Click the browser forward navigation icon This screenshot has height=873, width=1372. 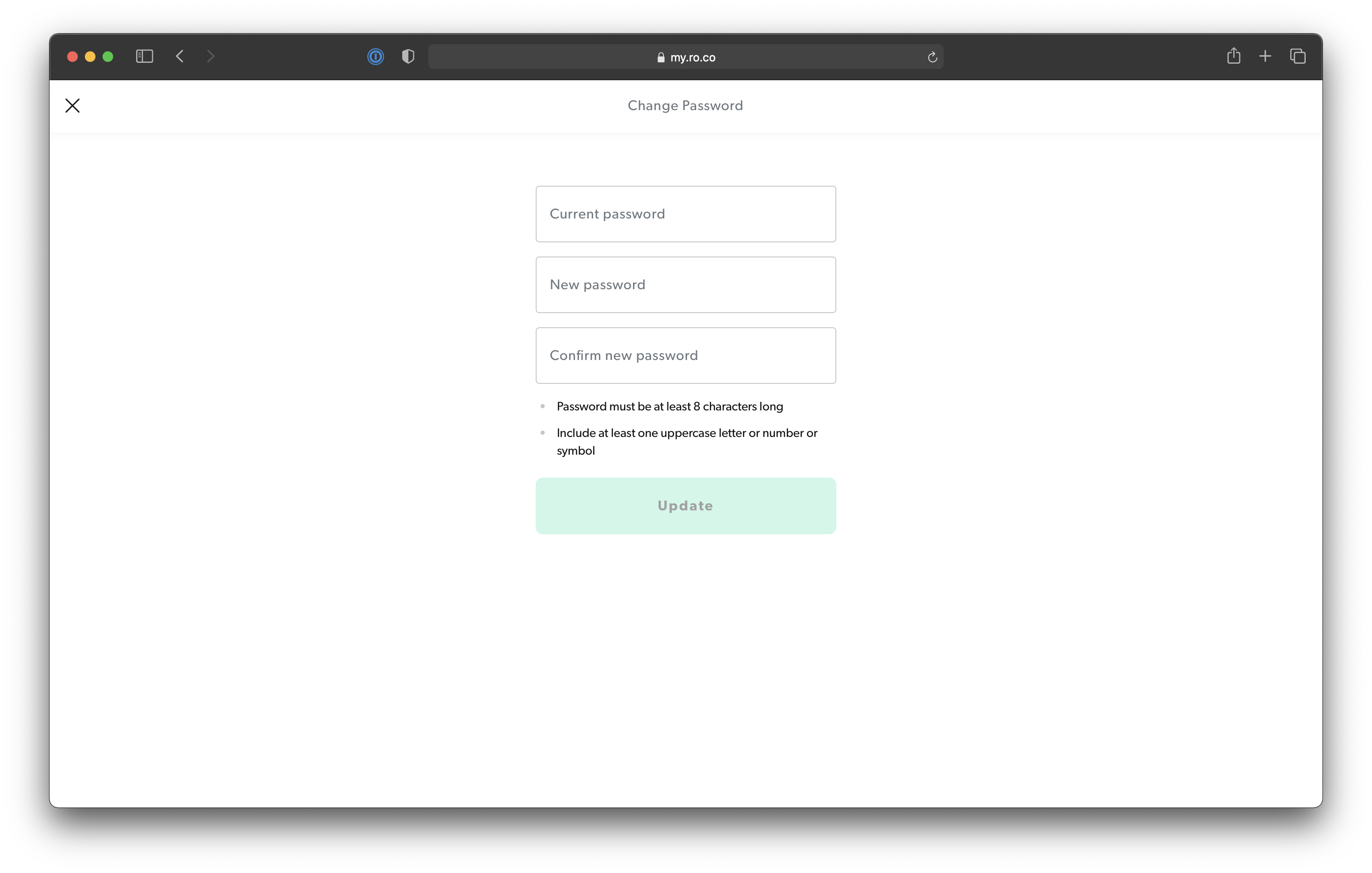coord(210,55)
